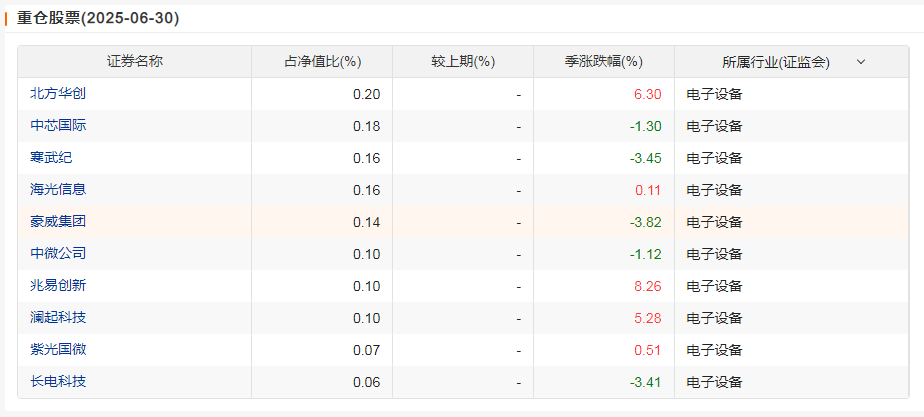The image size is (924, 417).
Task: Open the 所属行业(证监会) dropdown arrow
Action: point(861,62)
